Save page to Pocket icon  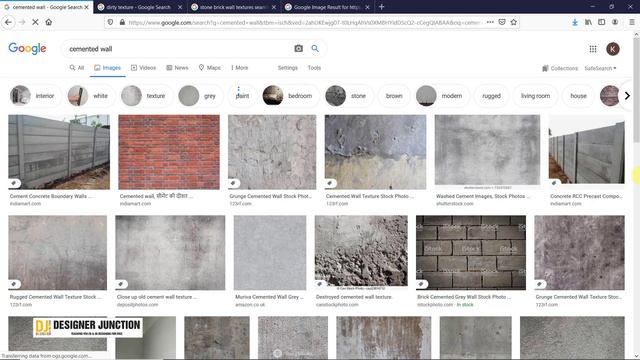502,22
